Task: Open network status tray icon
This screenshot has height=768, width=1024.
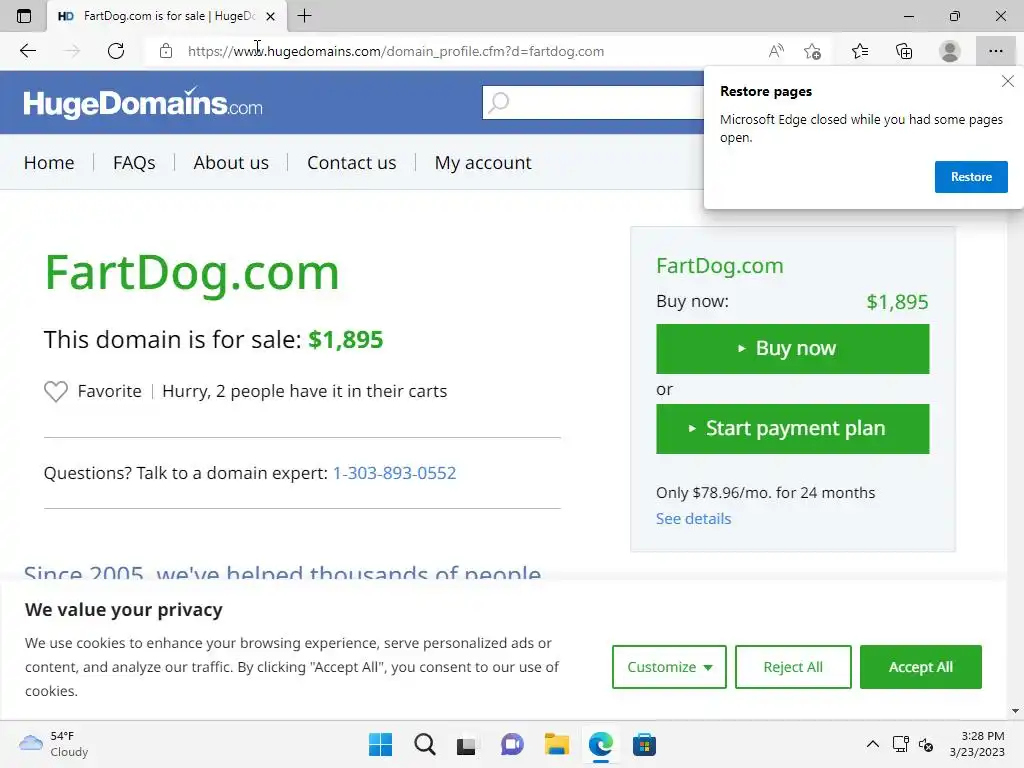Action: [x=901, y=744]
